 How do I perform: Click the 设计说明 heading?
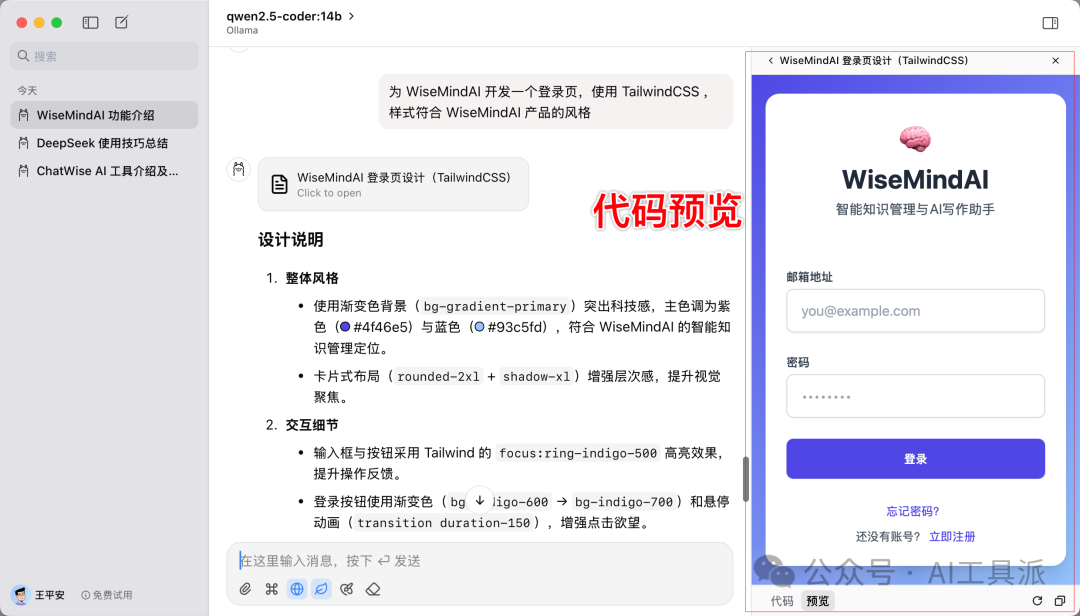(x=291, y=240)
